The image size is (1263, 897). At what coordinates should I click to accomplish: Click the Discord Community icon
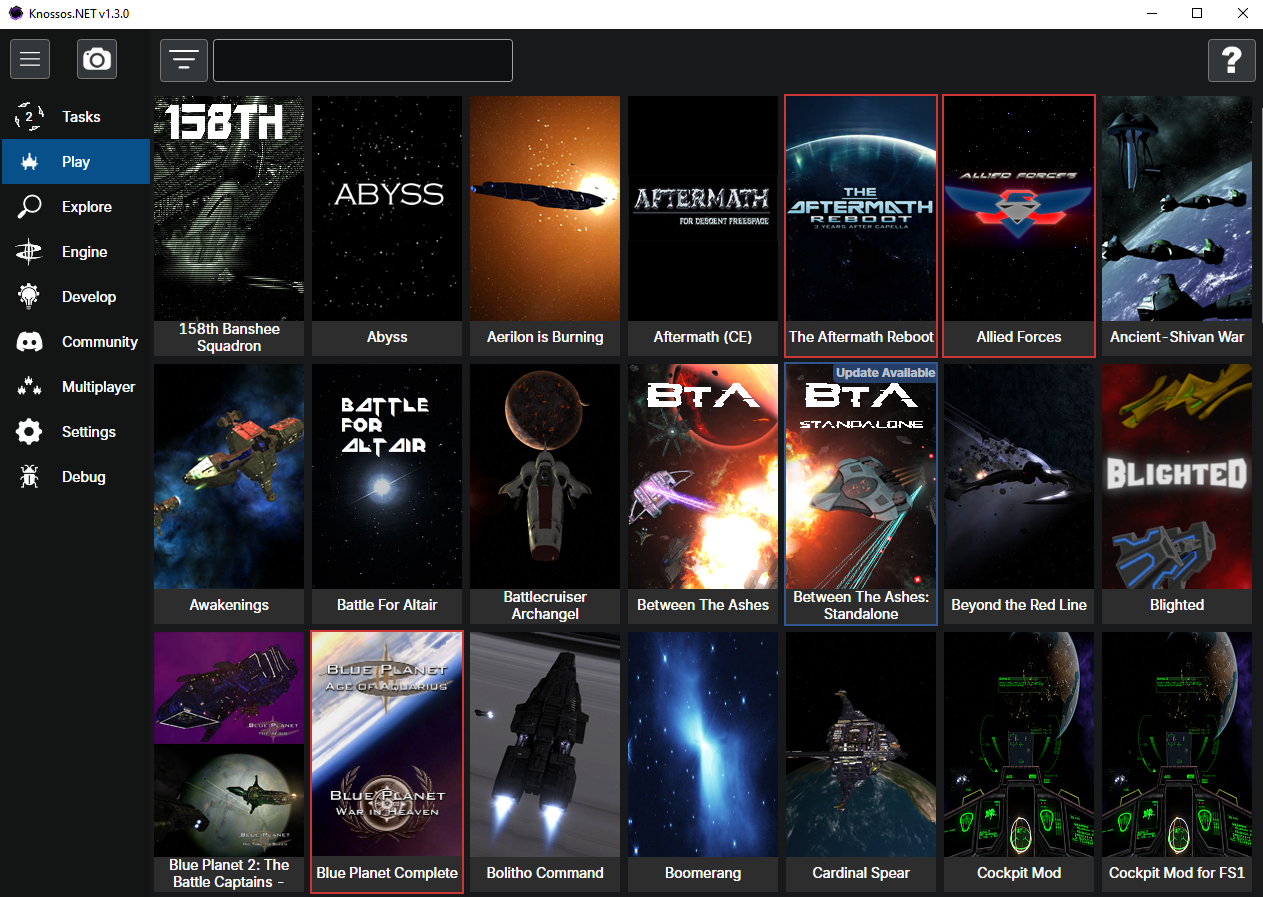[29, 342]
